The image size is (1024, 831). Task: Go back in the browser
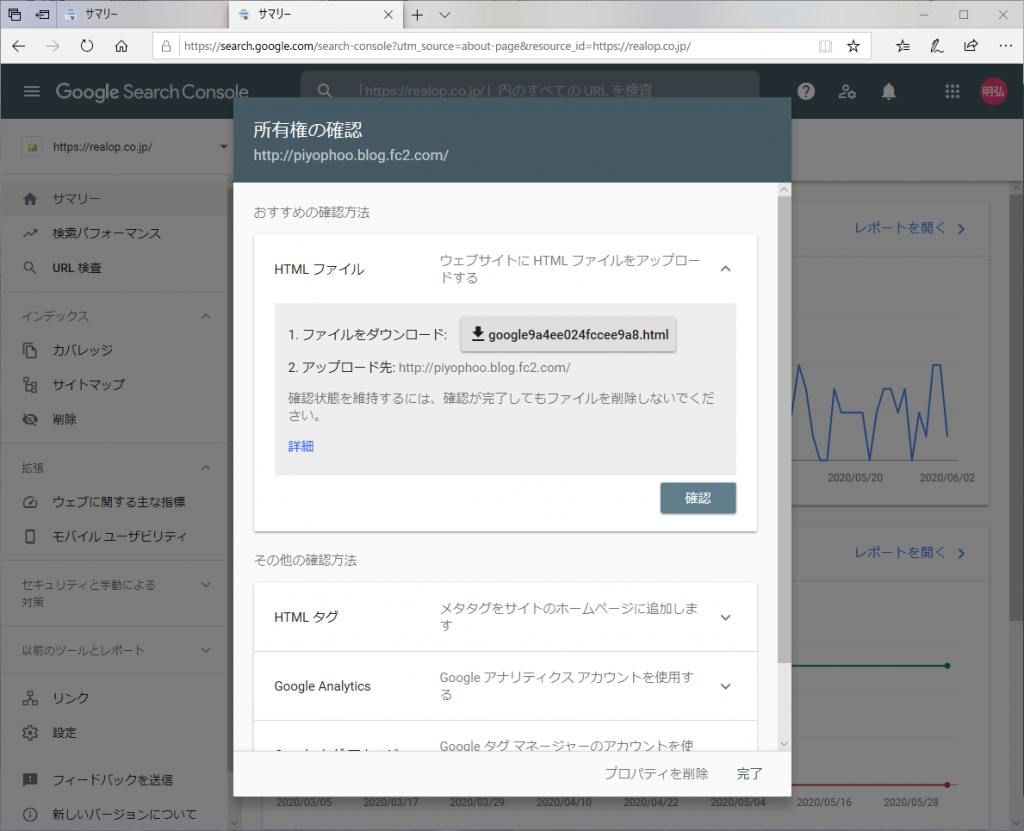pyautogui.click(x=19, y=46)
